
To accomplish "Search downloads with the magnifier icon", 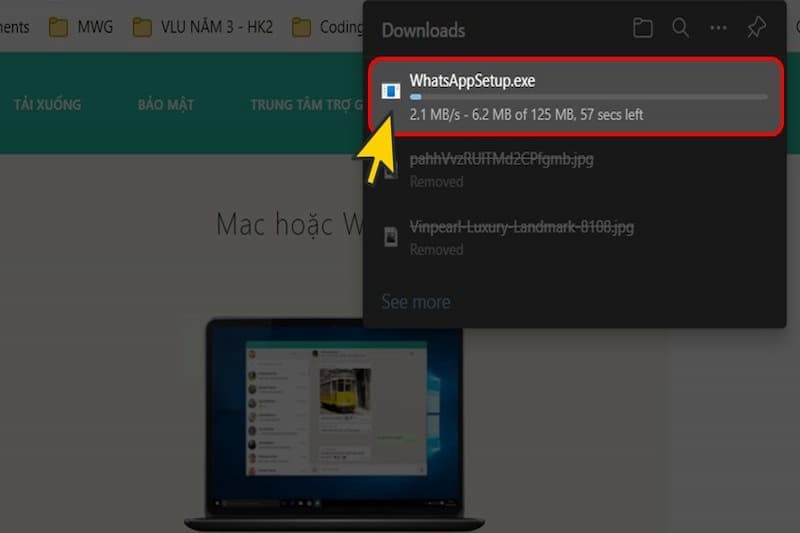I will pyautogui.click(x=680, y=28).
